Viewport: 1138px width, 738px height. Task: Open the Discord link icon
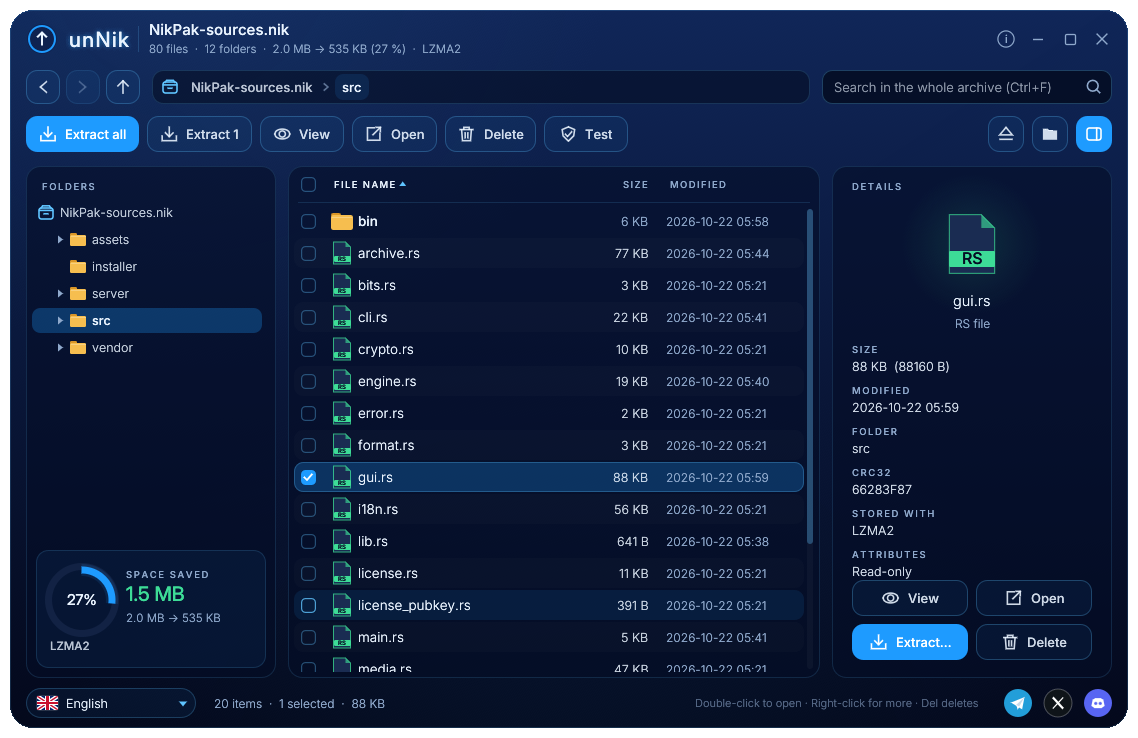pos(1097,703)
